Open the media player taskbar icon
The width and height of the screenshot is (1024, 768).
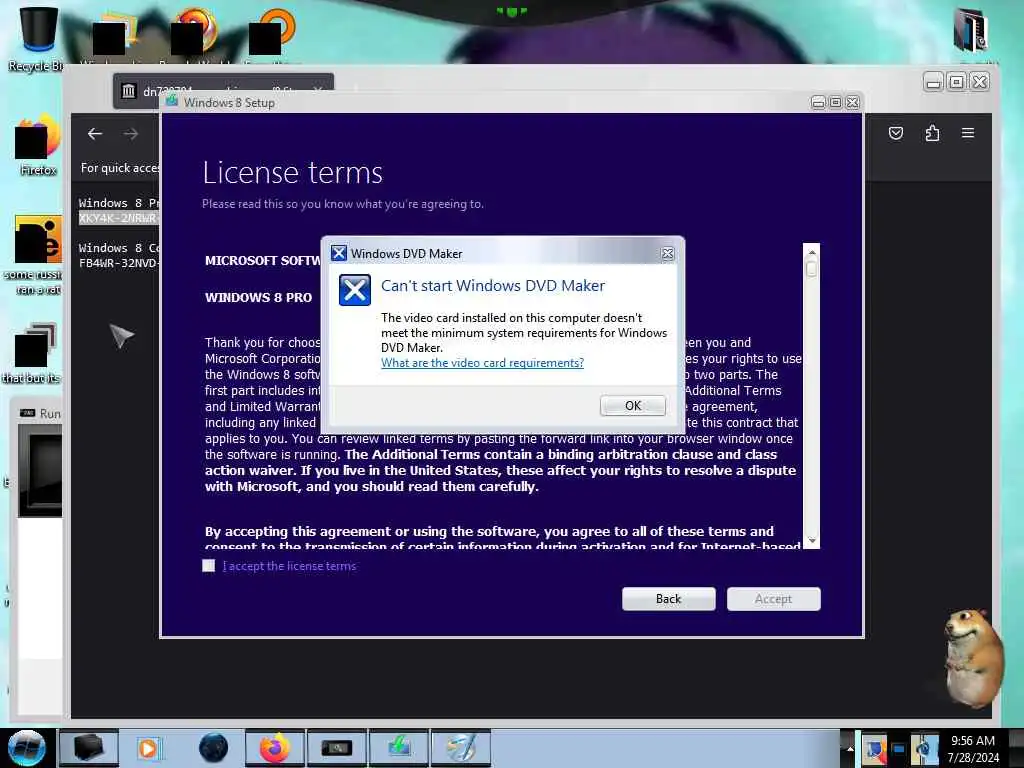click(148, 748)
